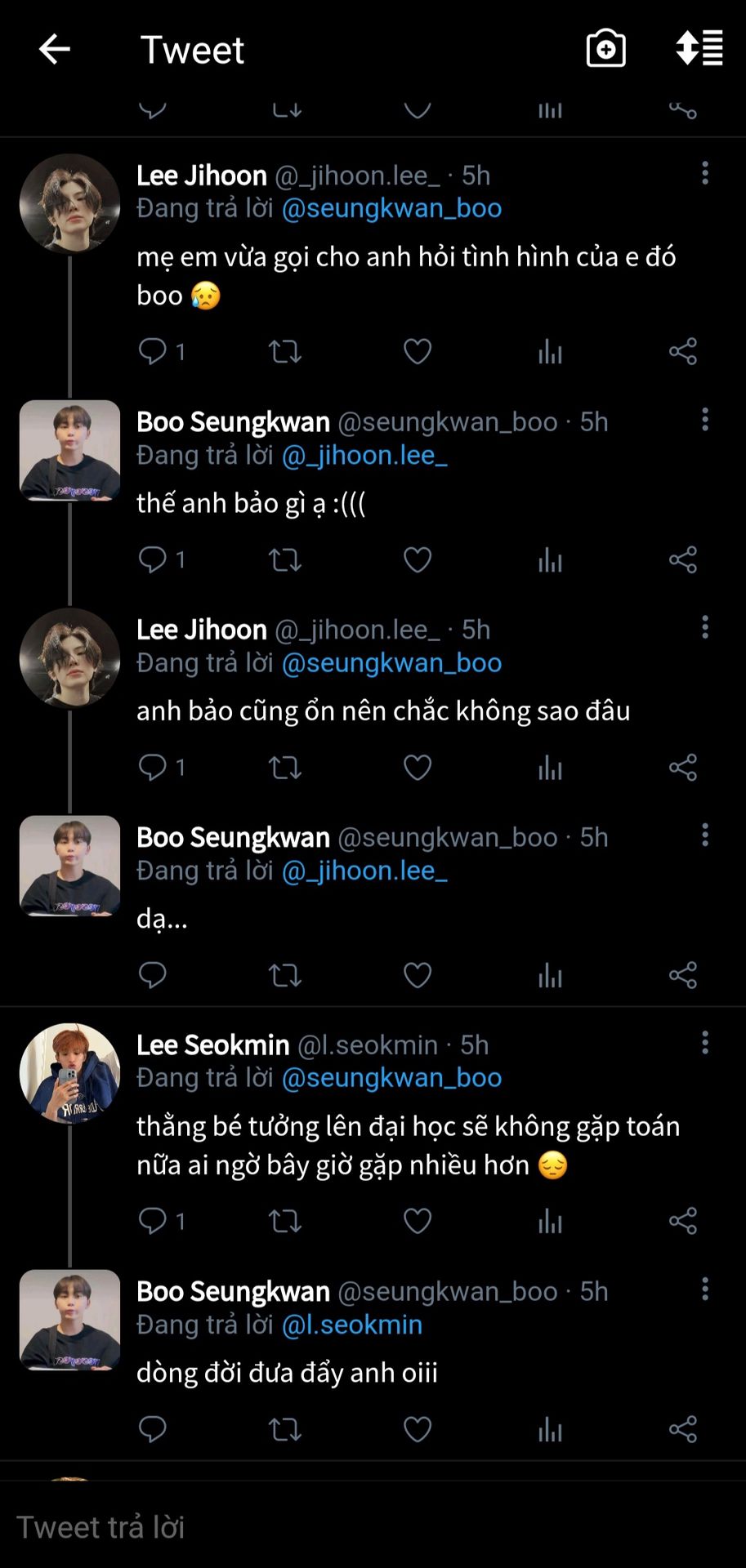Like Lee Jihoon's tweet about mẹ em

click(417, 352)
